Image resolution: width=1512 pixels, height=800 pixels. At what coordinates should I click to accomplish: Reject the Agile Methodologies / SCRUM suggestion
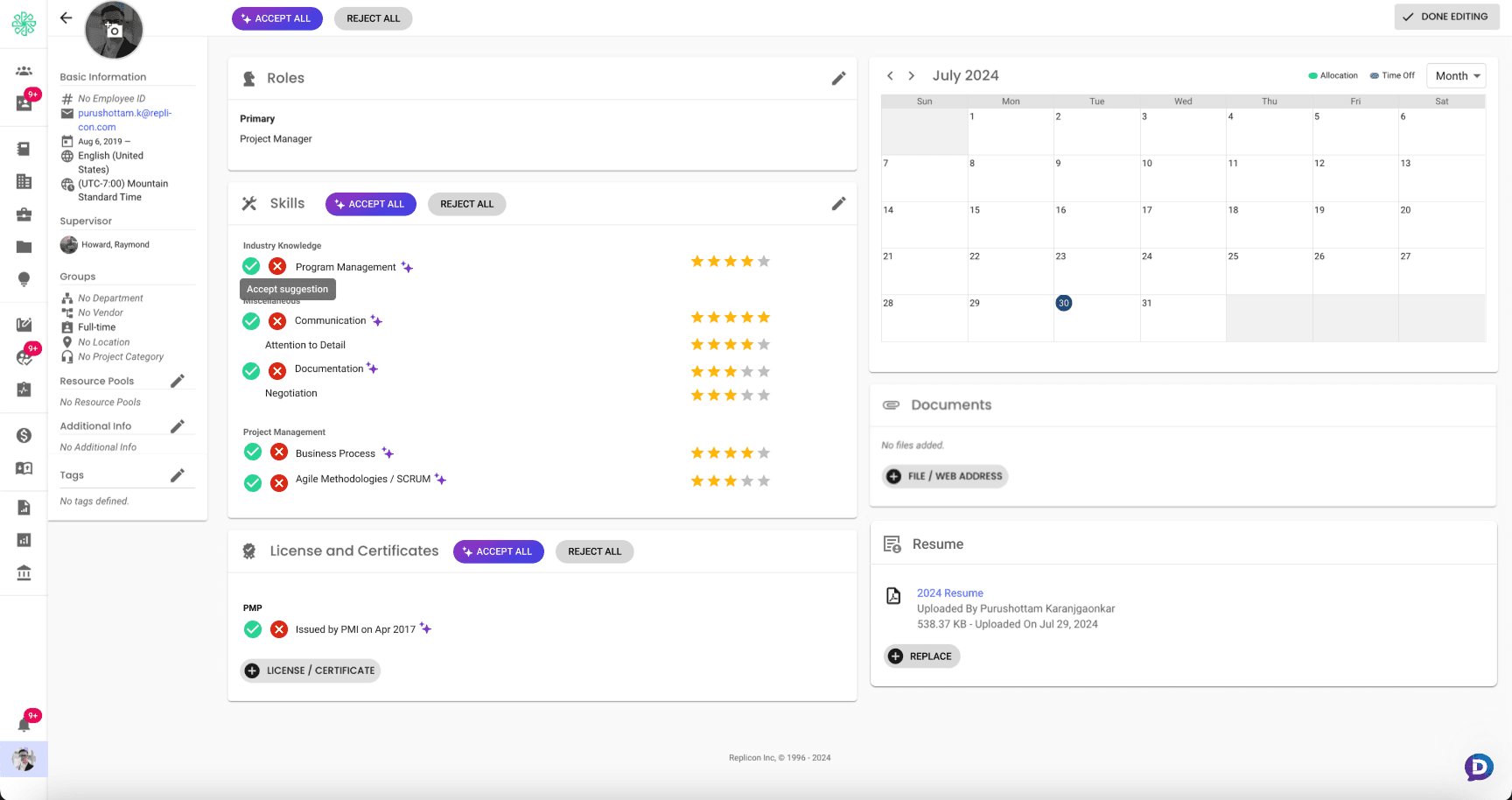(x=279, y=483)
